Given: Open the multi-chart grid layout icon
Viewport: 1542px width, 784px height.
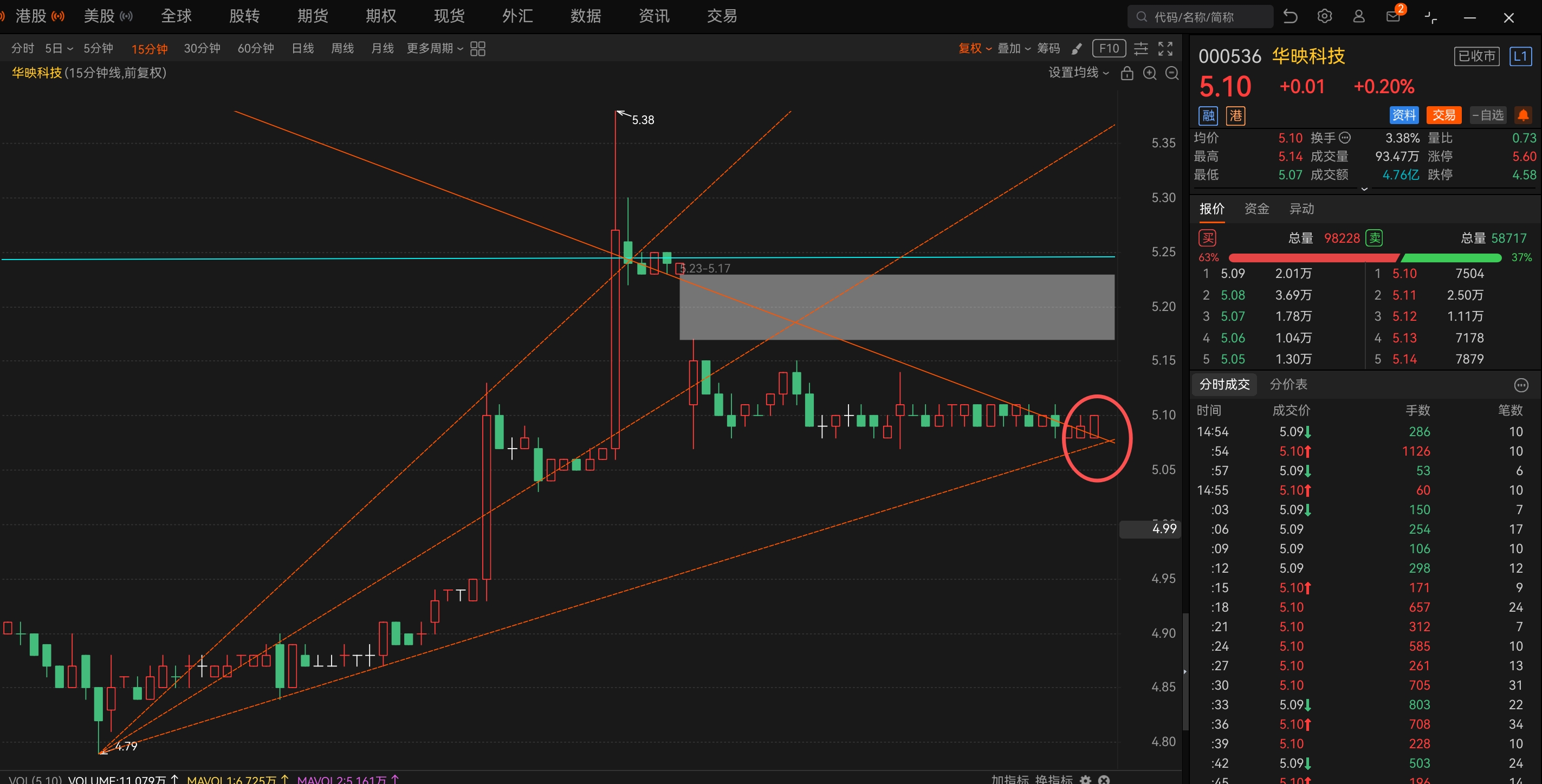Looking at the screenshot, I should tap(478, 48).
